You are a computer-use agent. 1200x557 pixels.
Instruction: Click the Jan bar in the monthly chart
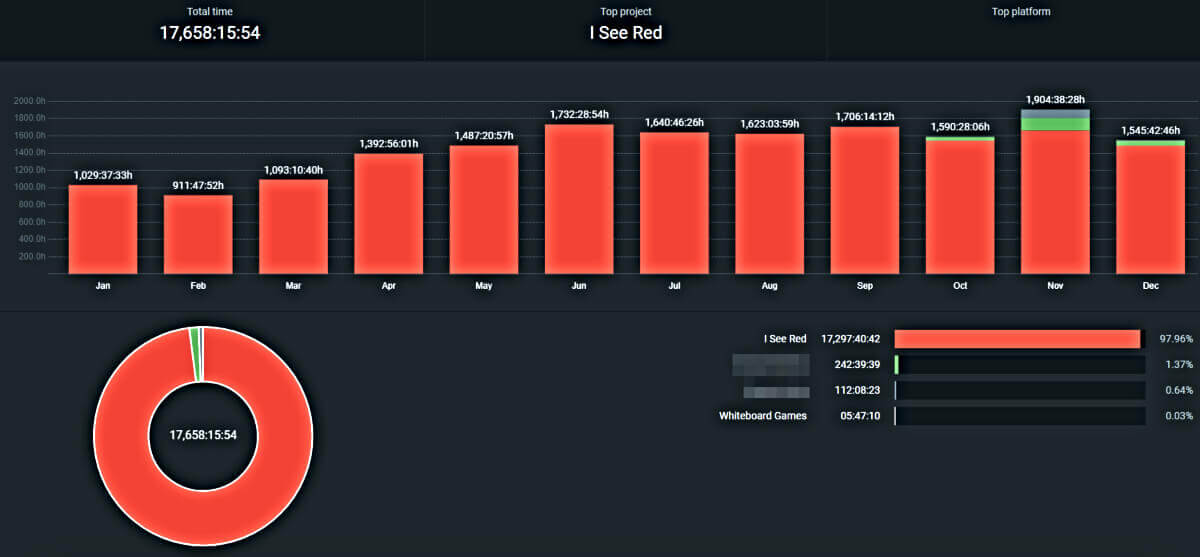pyautogui.click(x=103, y=230)
